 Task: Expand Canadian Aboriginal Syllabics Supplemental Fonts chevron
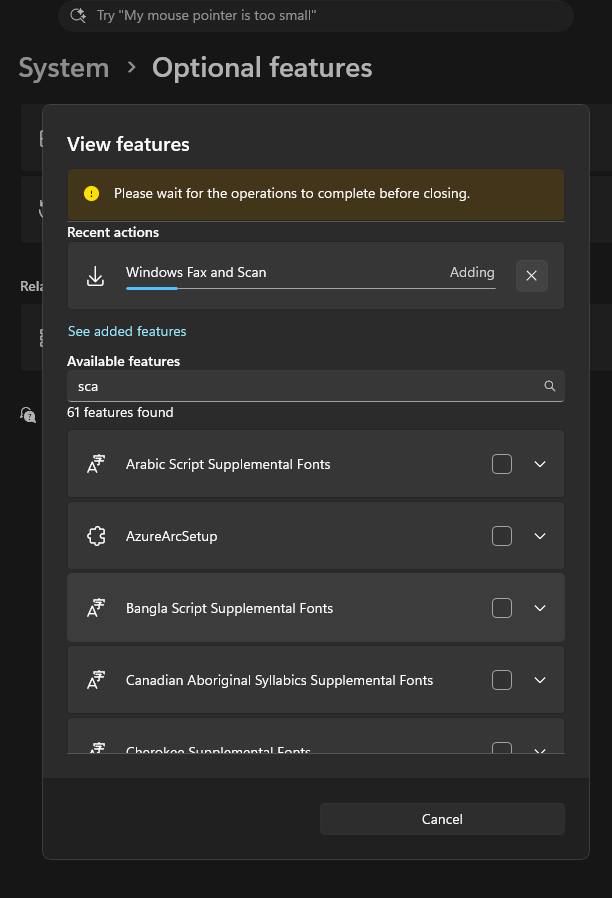540,680
